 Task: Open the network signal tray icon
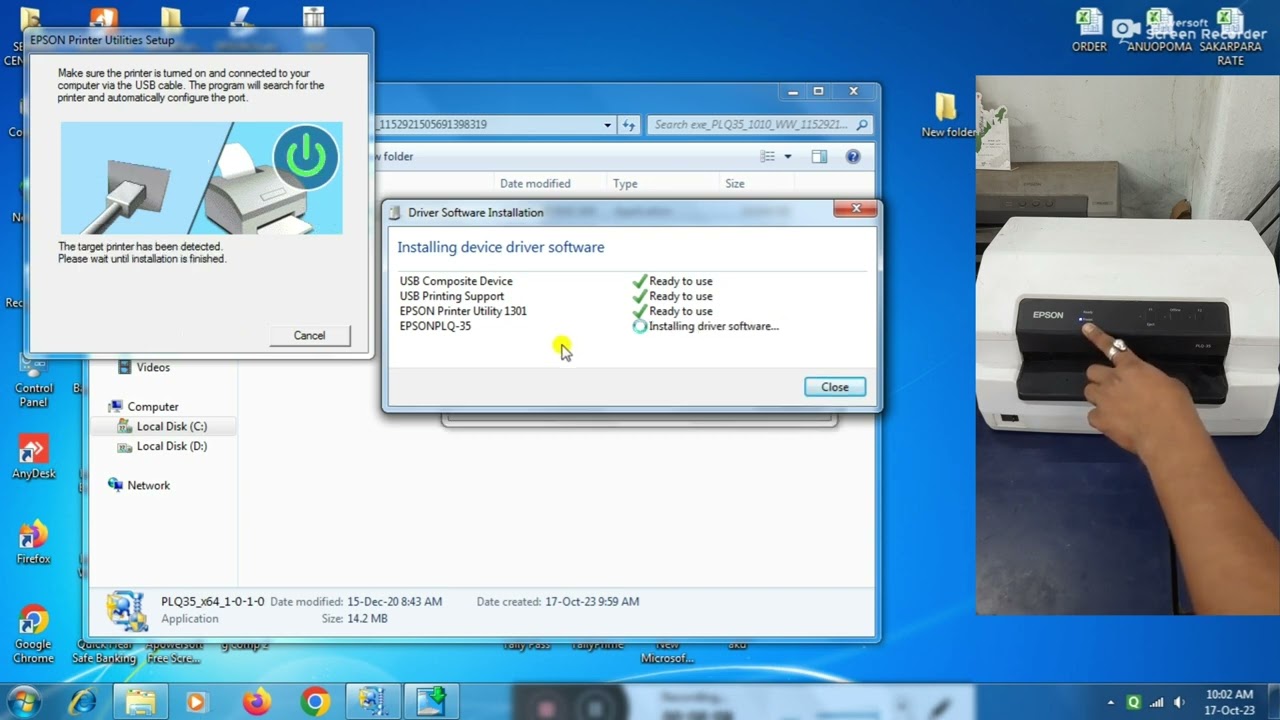(x=1157, y=703)
